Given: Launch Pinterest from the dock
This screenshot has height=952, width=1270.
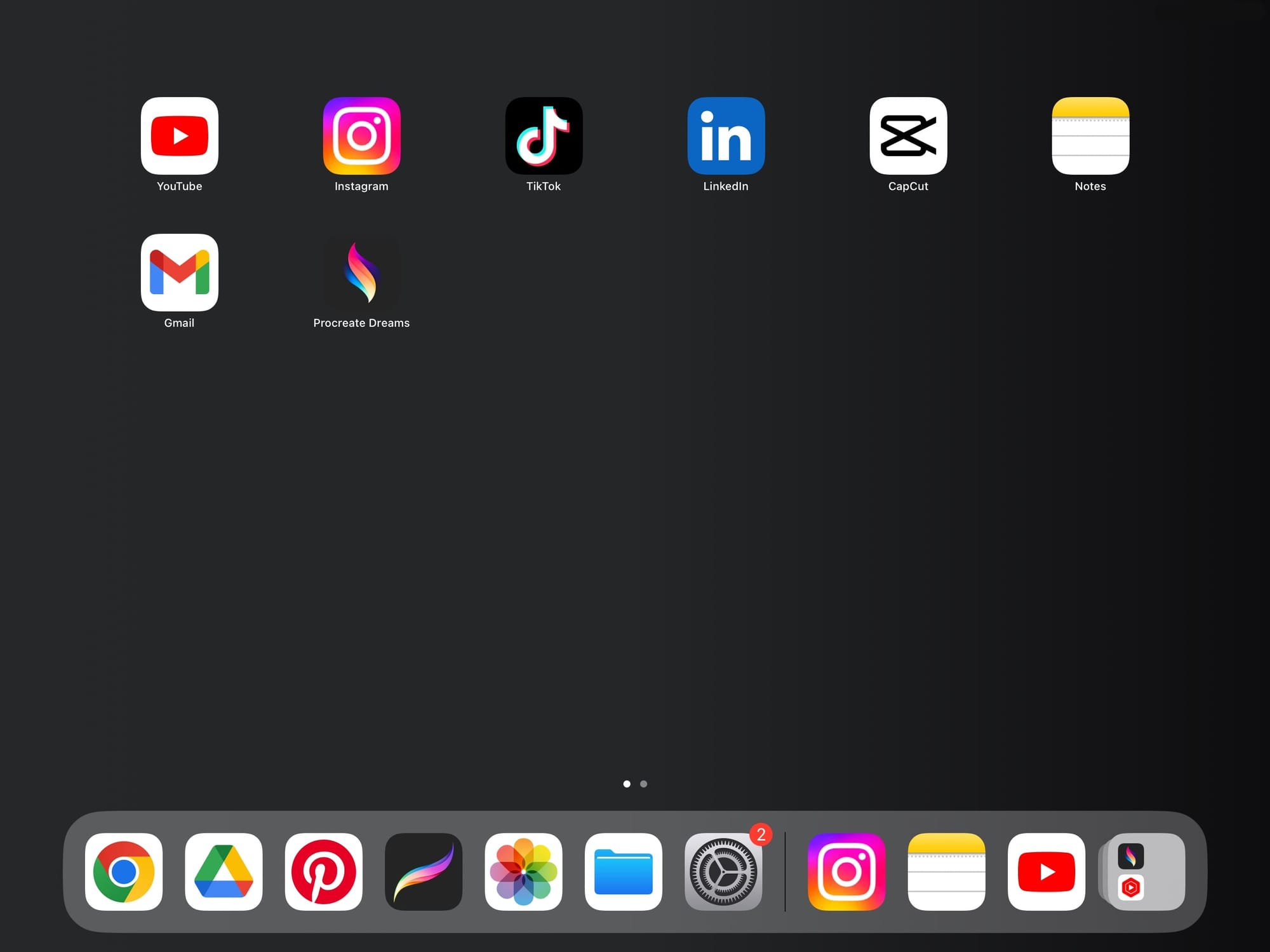Looking at the screenshot, I should point(324,872).
